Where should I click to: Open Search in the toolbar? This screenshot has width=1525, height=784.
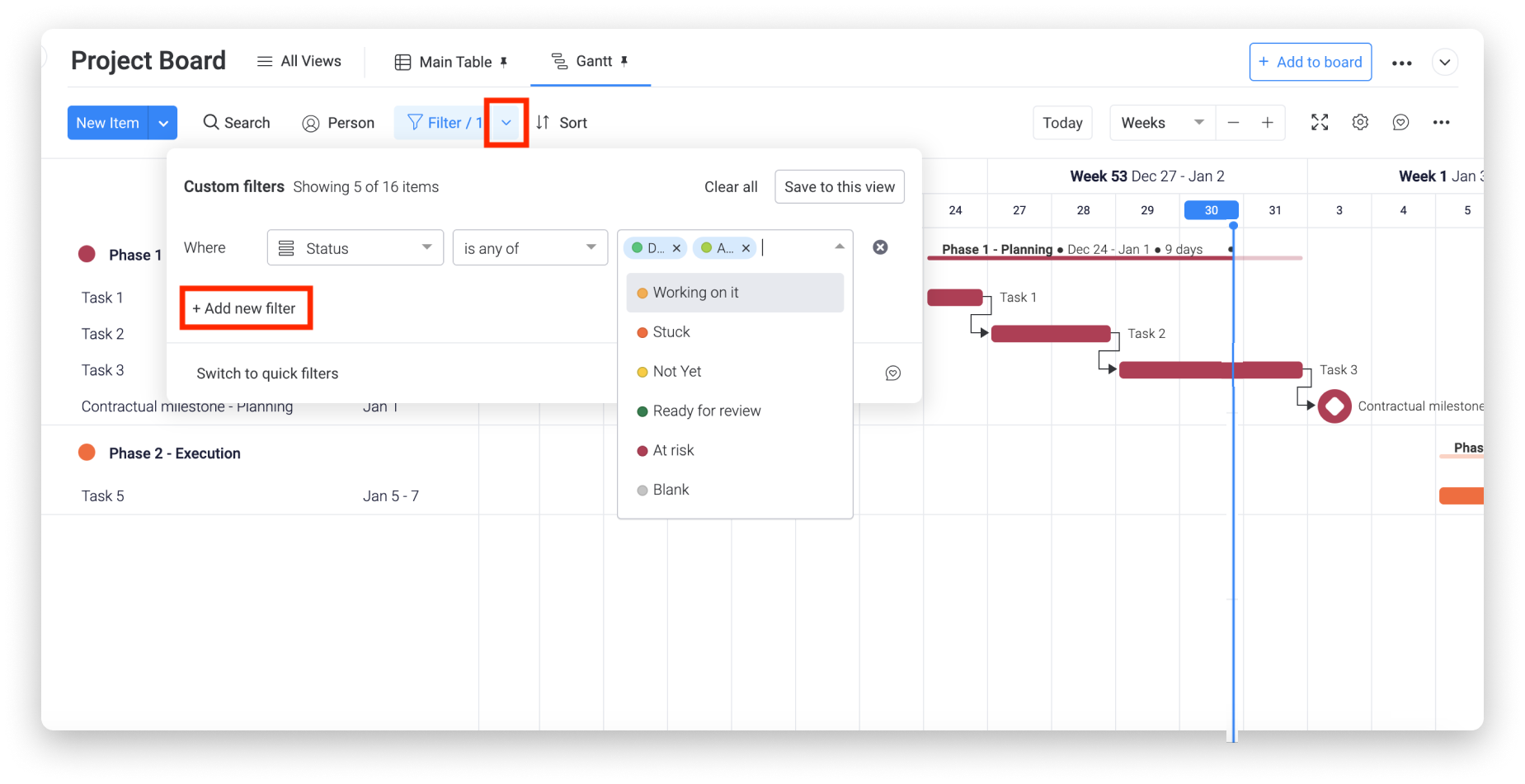(236, 123)
